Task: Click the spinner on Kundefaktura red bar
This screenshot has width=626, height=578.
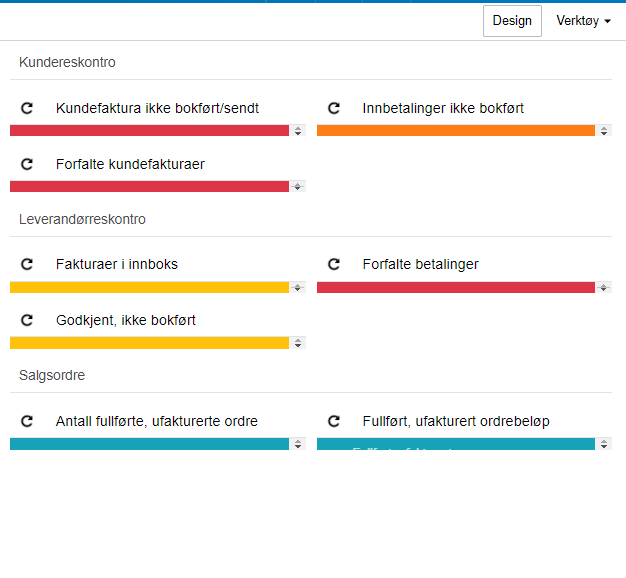Action: [298, 131]
